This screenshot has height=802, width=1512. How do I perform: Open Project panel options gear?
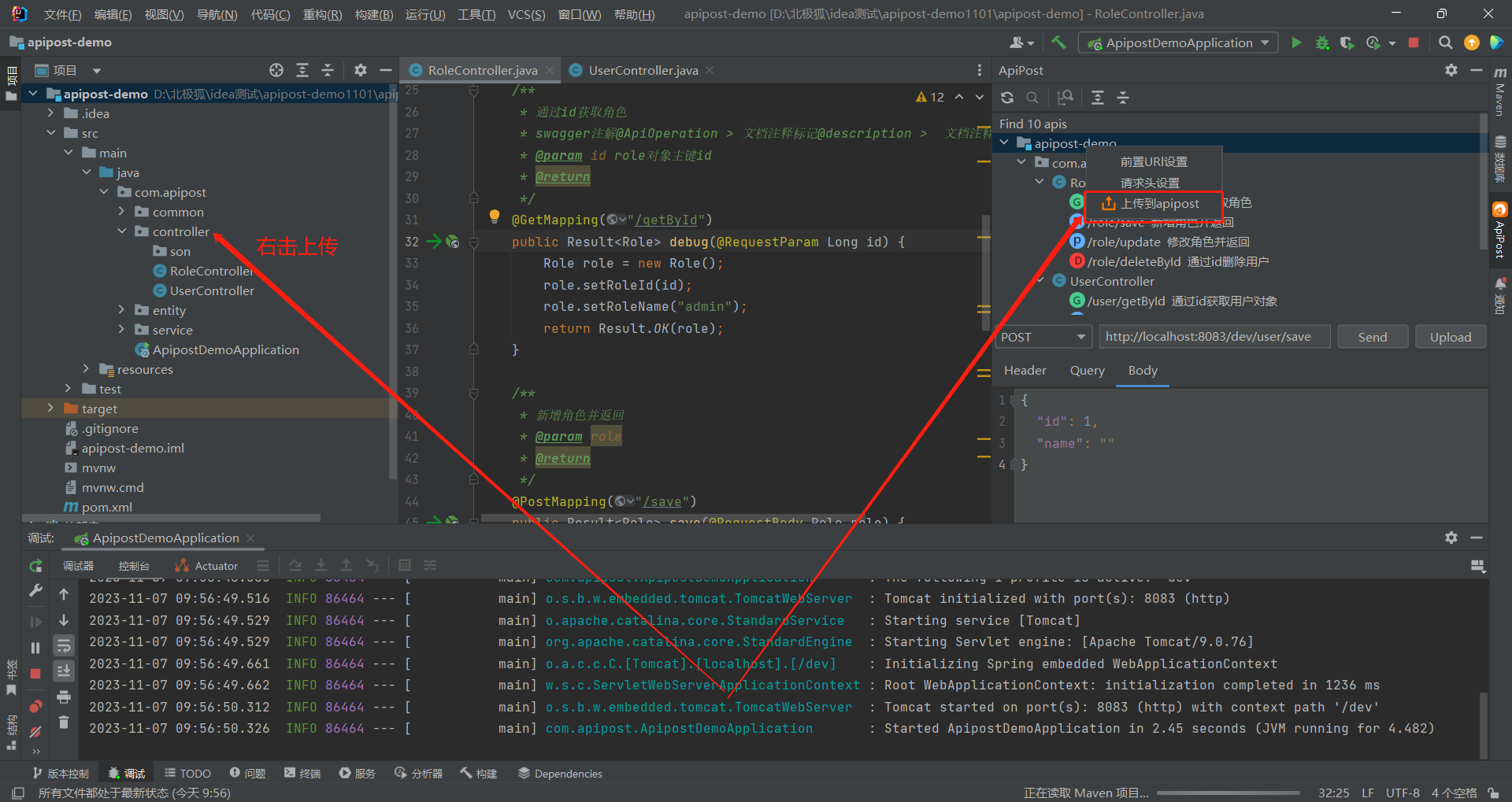tap(361, 70)
